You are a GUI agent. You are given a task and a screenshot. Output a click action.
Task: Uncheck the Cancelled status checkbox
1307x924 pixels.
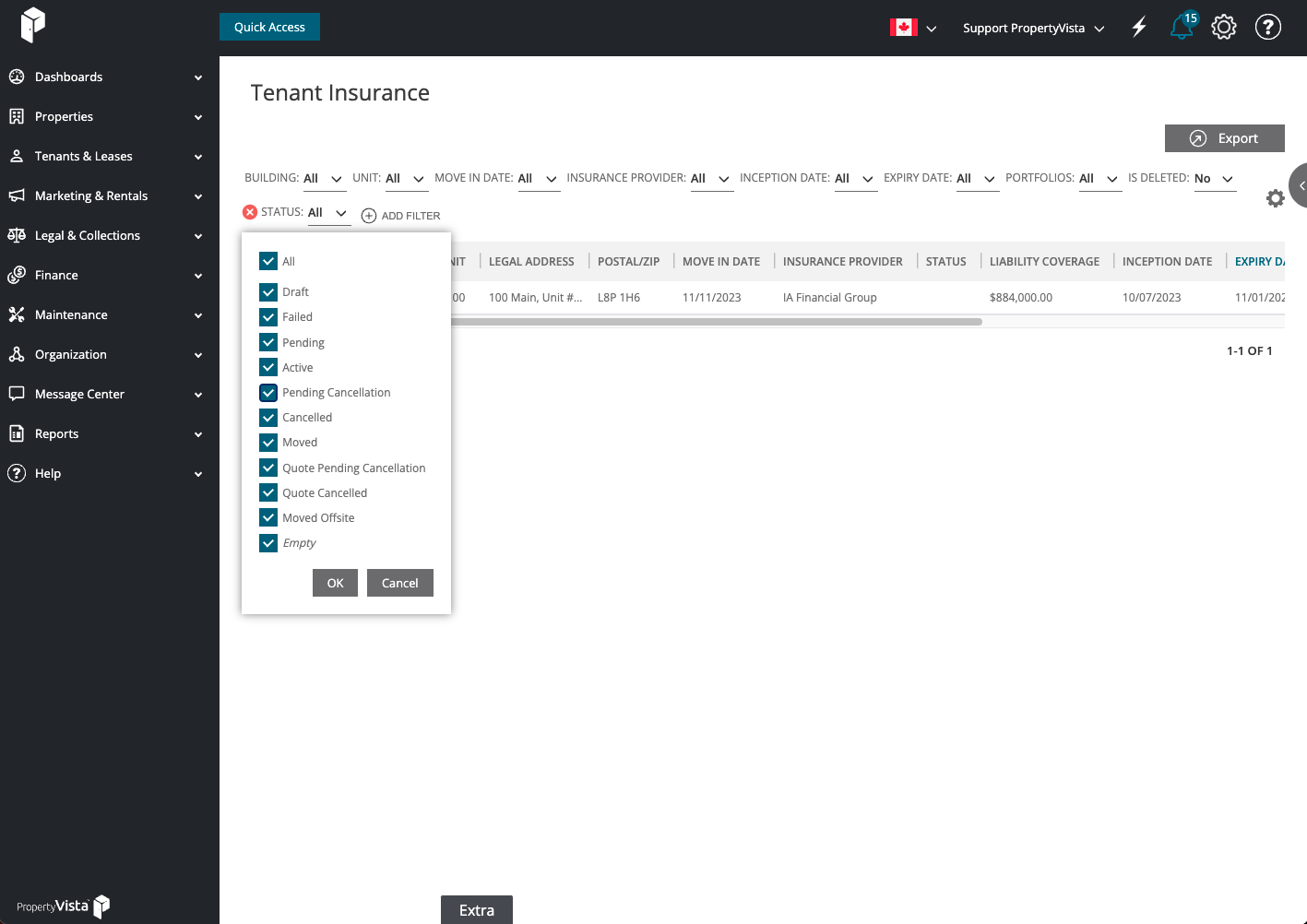(x=268, y=417)
